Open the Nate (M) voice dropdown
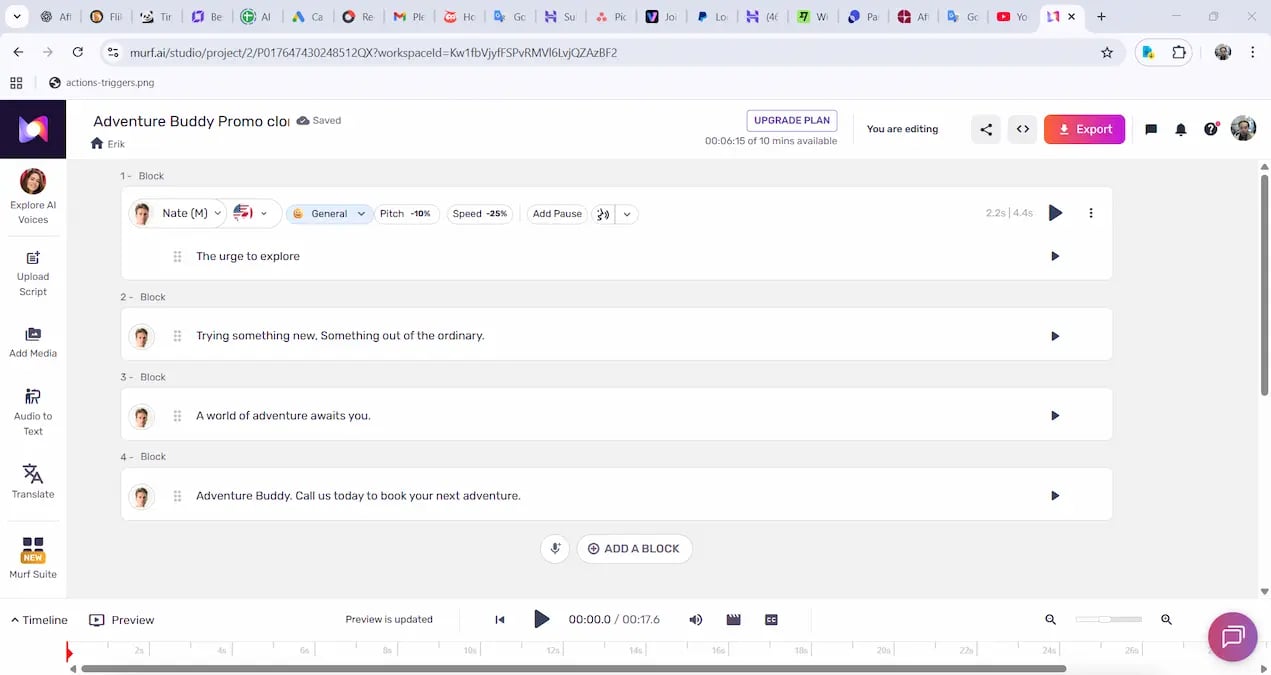Screen dimensions: 1271x675 tap(177, 214)
